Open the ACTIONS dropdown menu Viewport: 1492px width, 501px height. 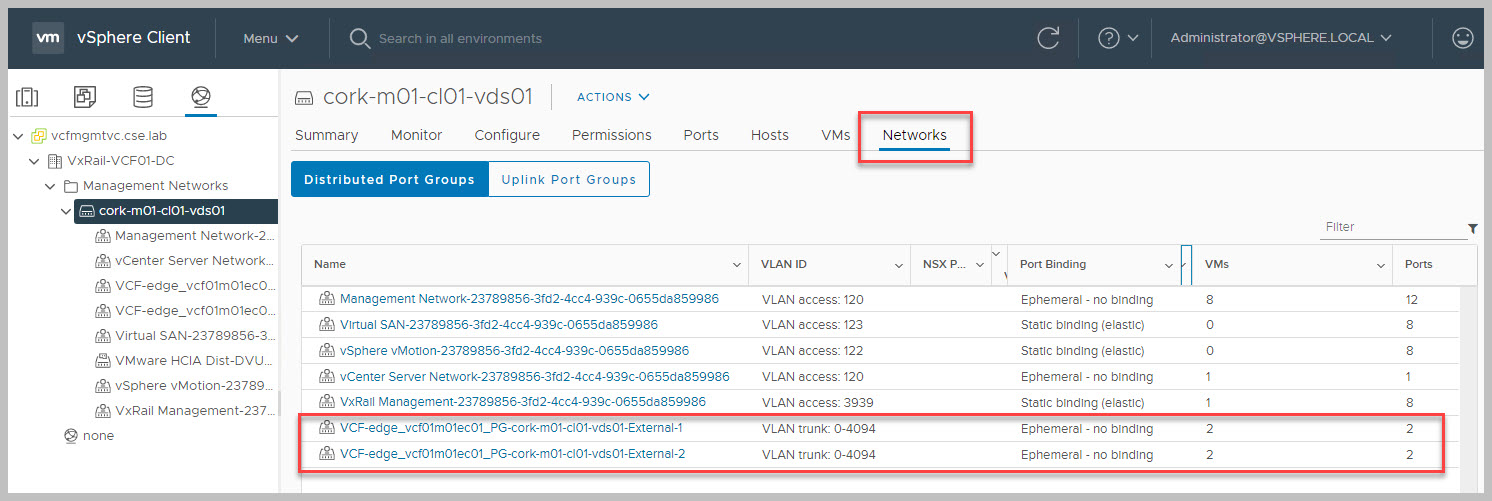(613, 97)
